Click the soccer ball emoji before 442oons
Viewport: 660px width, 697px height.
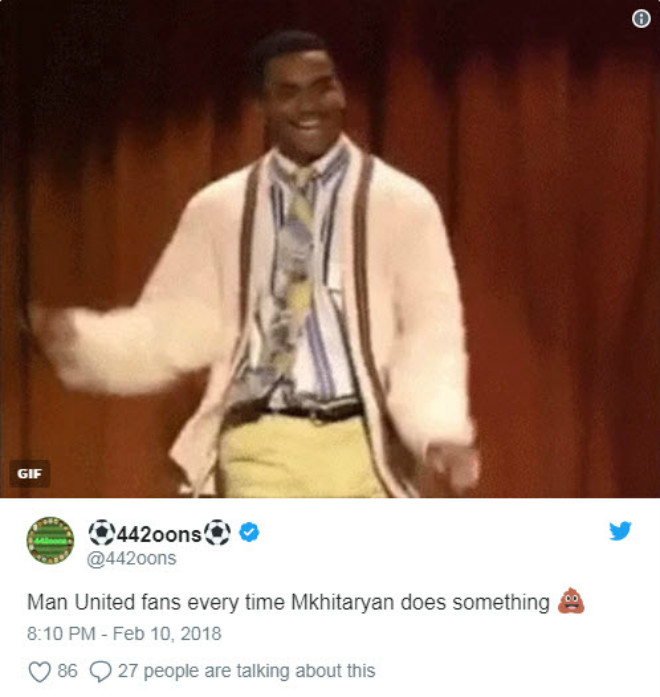click(x=102, y=533)
